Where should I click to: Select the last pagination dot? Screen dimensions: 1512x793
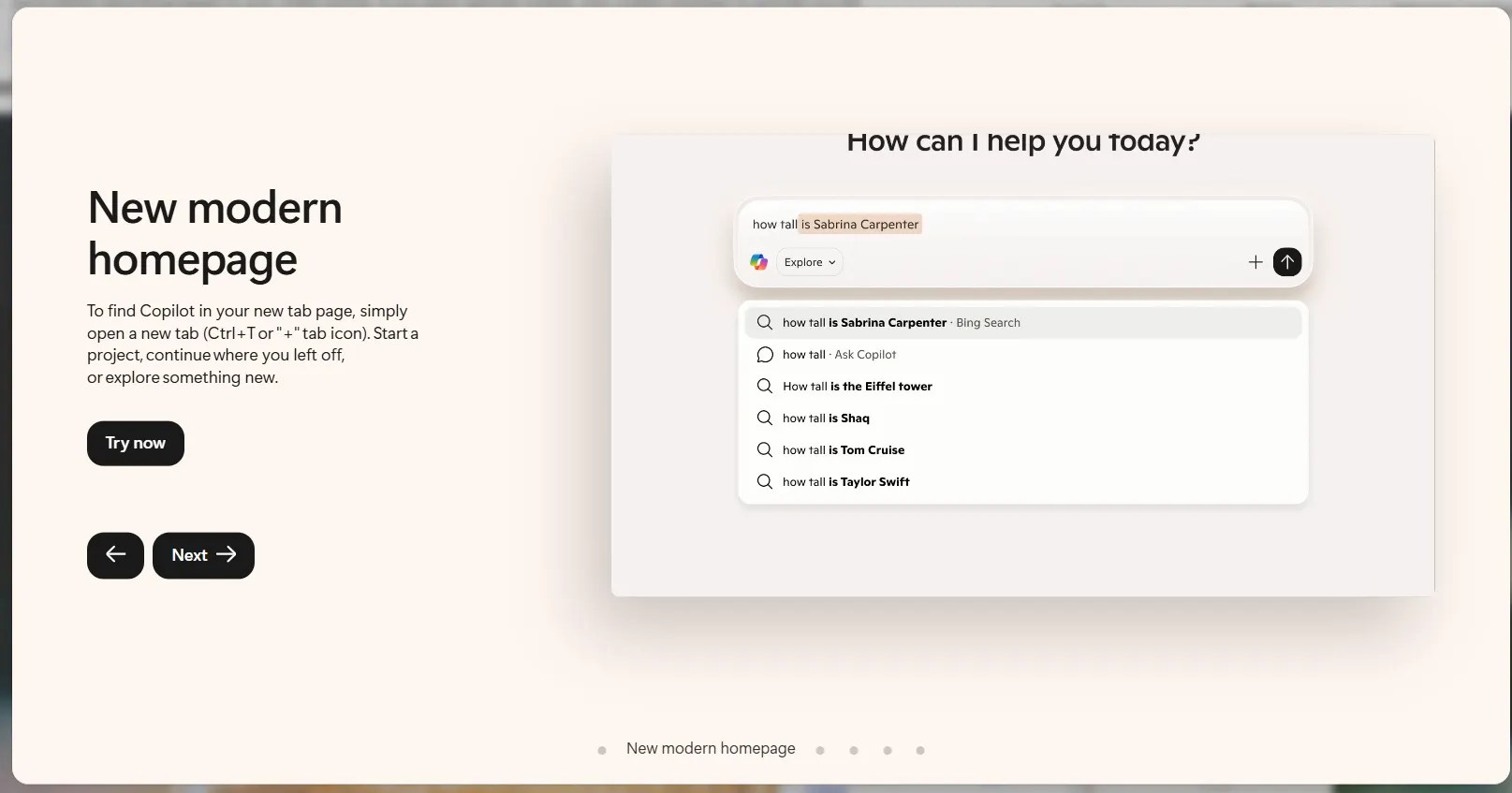tap(920, 750)
